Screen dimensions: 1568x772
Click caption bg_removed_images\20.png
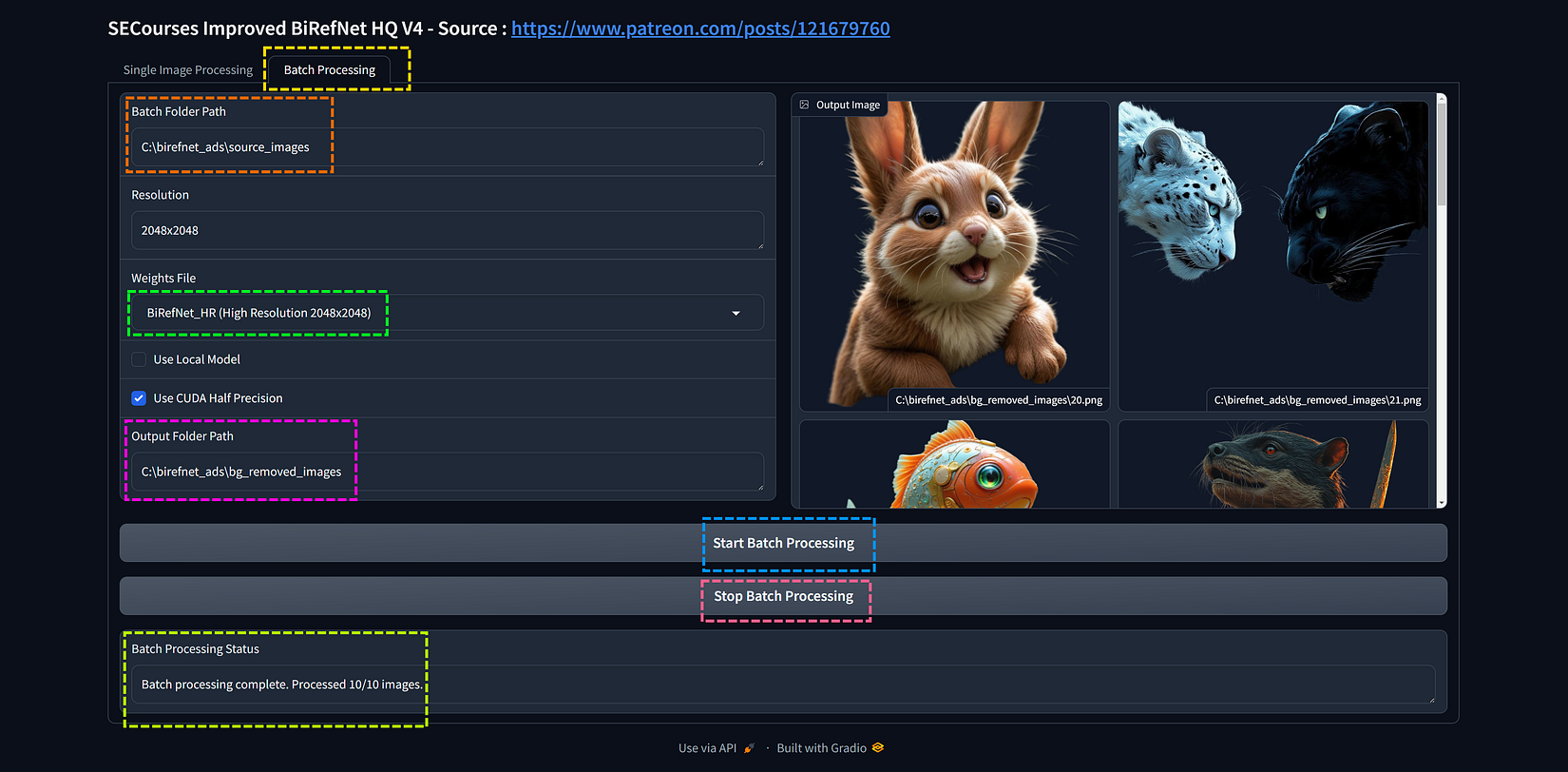coord(999,400)
